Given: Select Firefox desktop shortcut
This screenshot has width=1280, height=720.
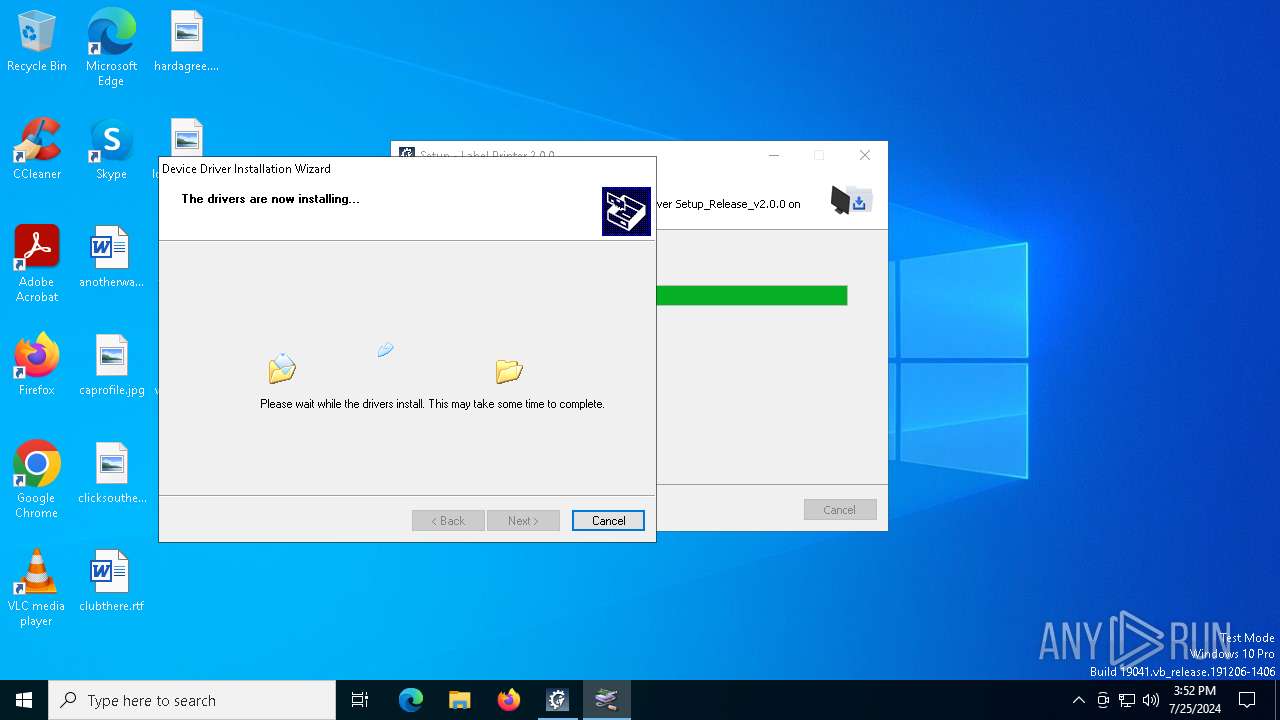Looking at the screenshot, I should (x=37, y=365).
